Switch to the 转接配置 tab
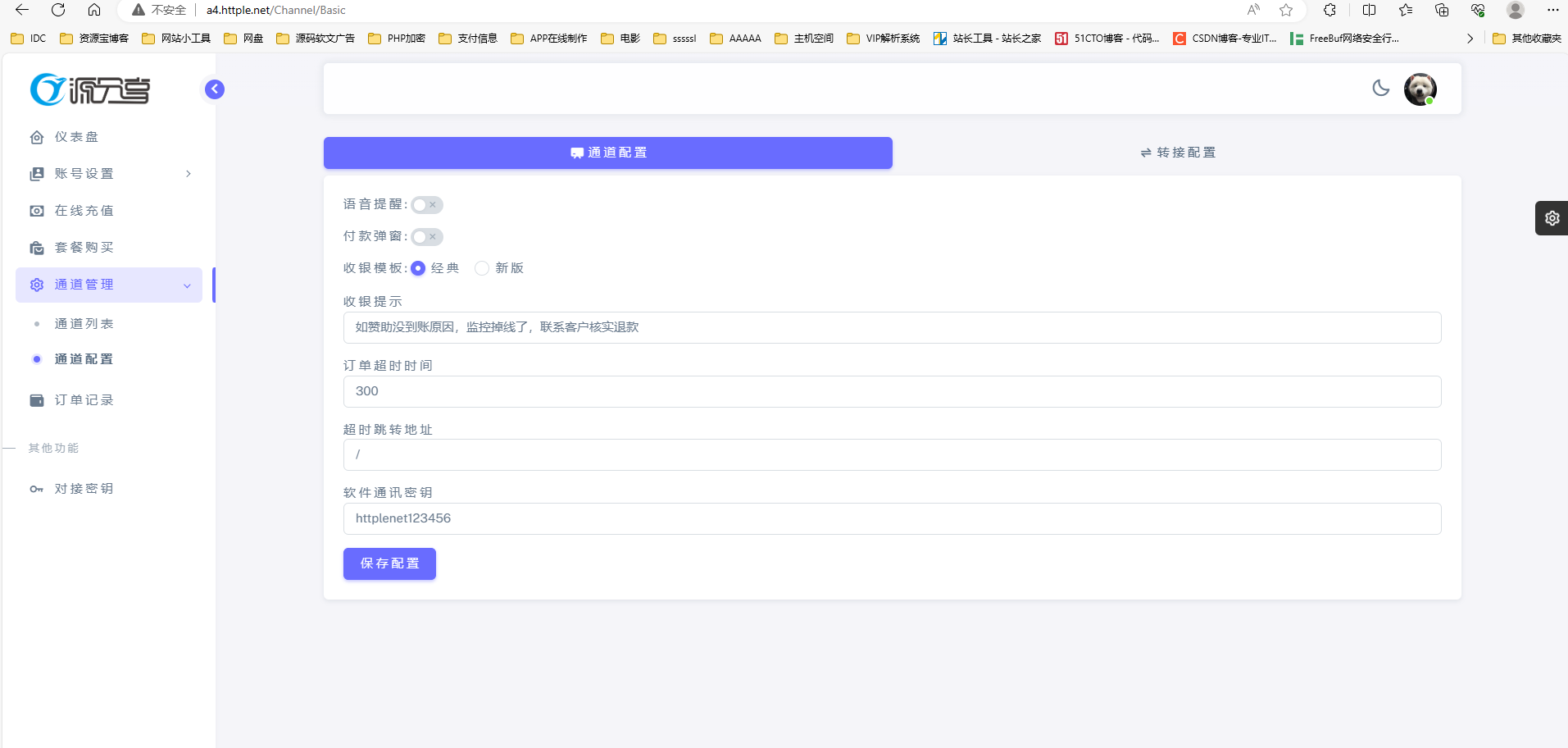The height and width of the screenshot is (748, 1568). [x=1178, y=153]
